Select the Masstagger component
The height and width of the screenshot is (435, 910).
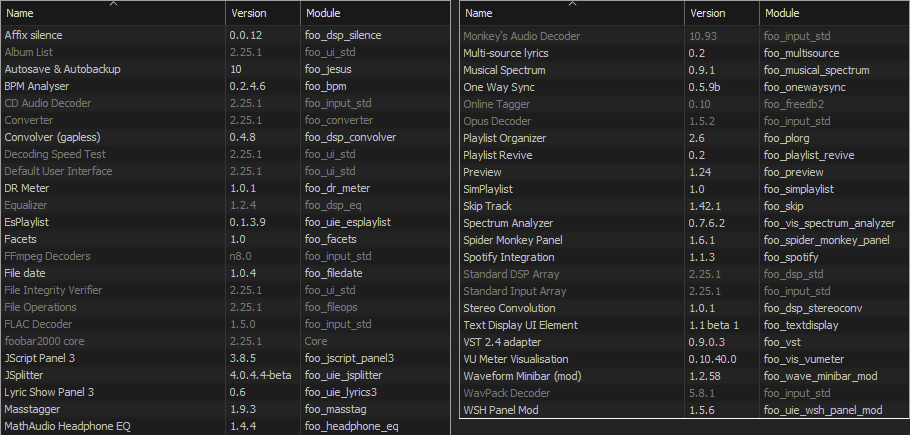[226, 409]
